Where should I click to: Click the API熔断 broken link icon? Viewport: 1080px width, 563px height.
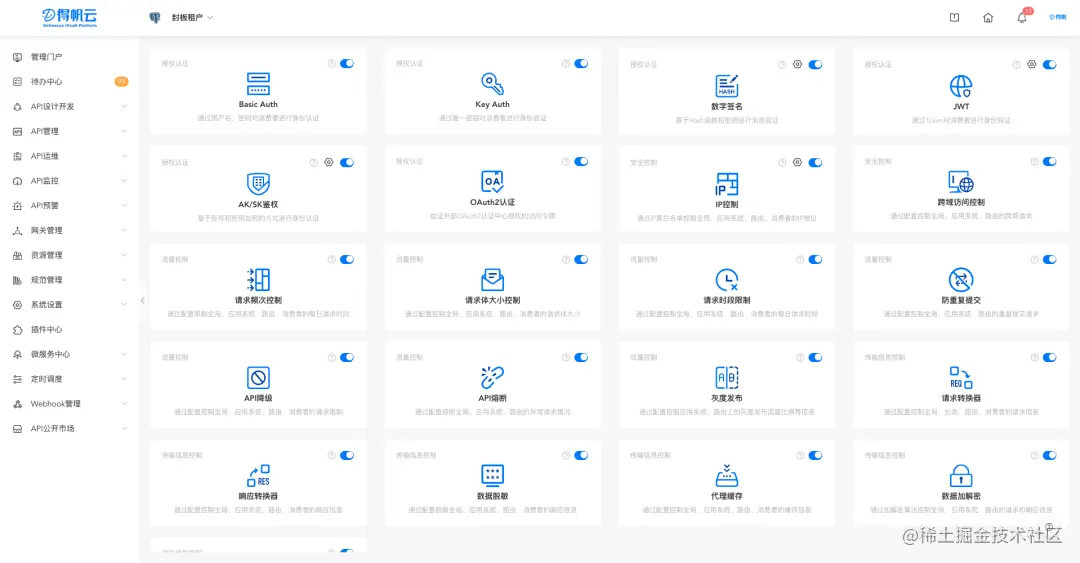tap(492, 378)
